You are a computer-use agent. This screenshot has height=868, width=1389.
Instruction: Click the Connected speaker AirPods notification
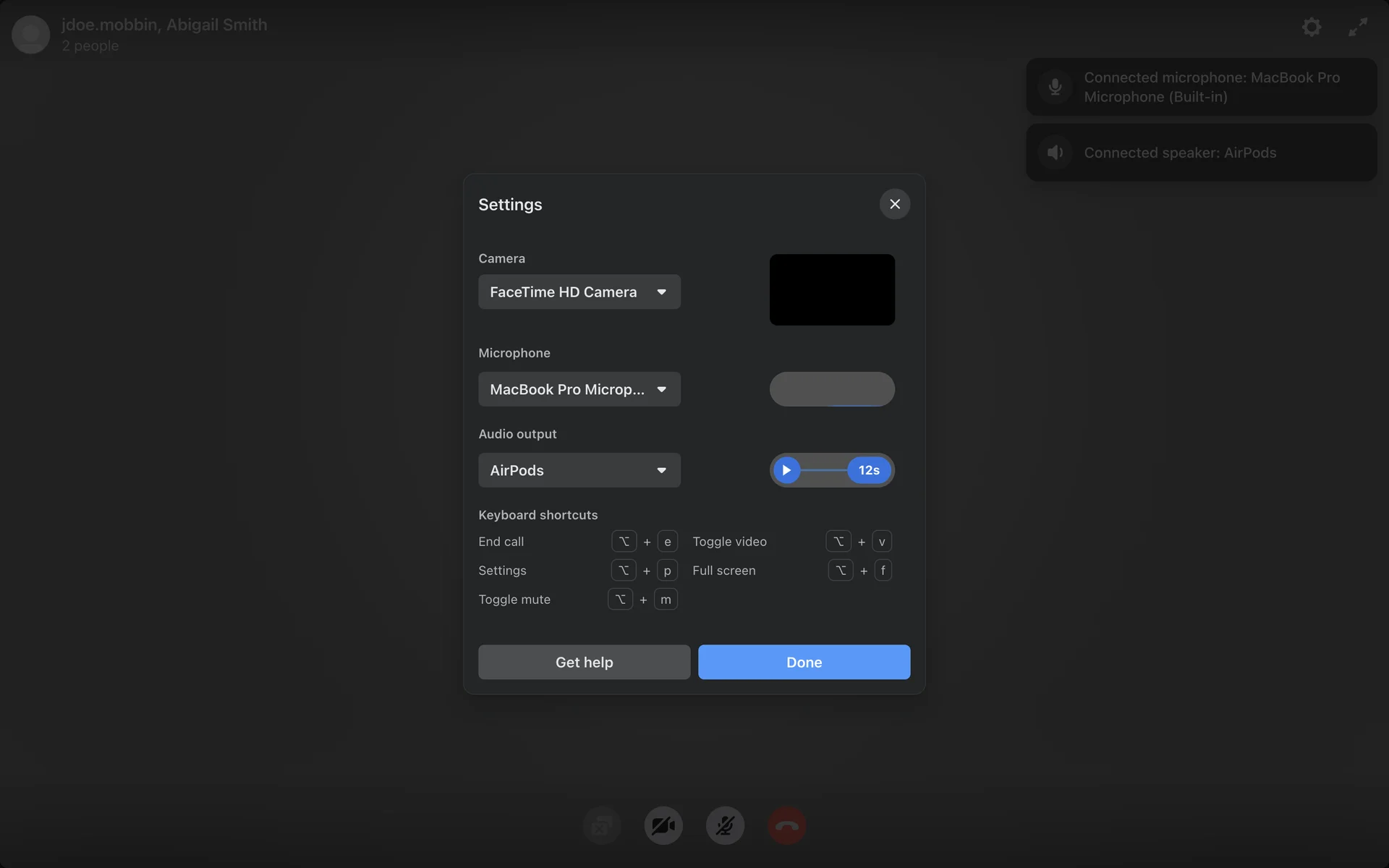pos(1201,153)
